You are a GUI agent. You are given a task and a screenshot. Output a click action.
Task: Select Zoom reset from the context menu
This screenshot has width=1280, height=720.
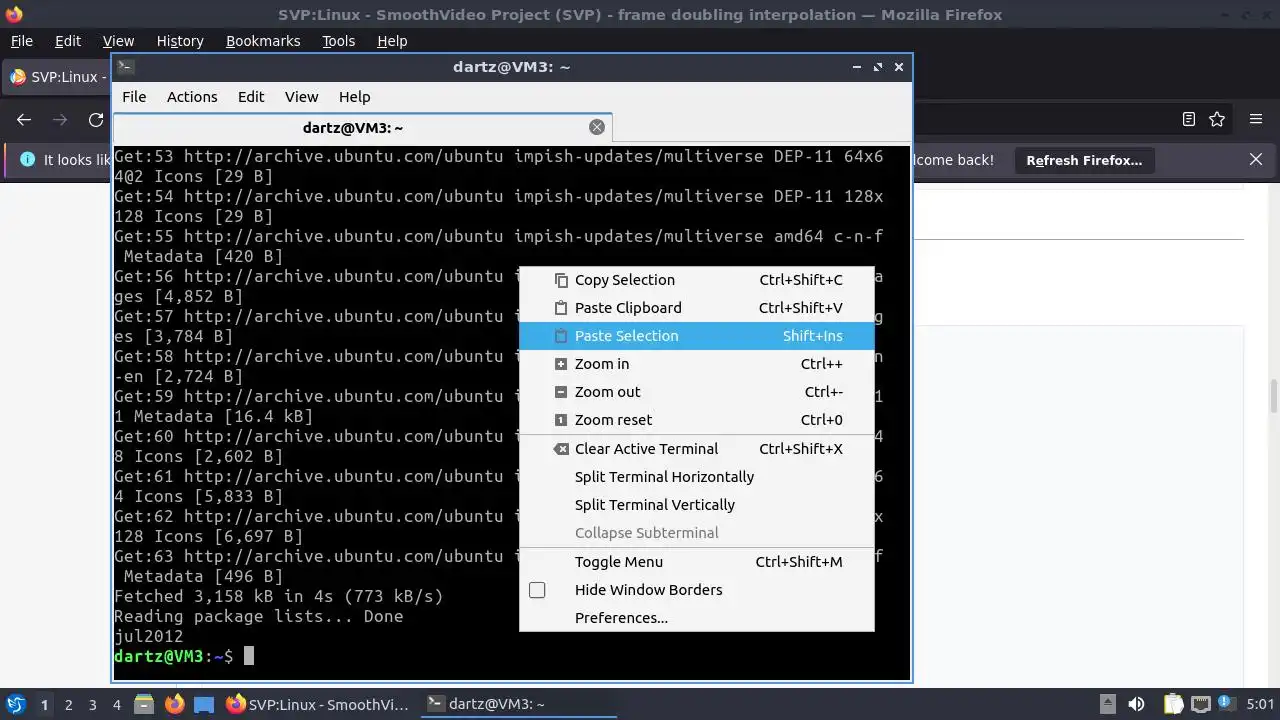(x=696, y=420)
